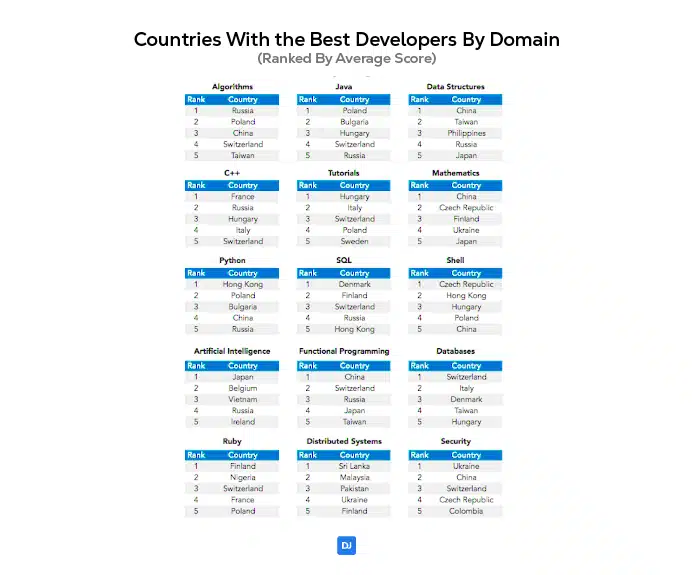Select Sweden in the Tutorials table
The width and height of the screenshot is (693, 575).
(354, 241)
